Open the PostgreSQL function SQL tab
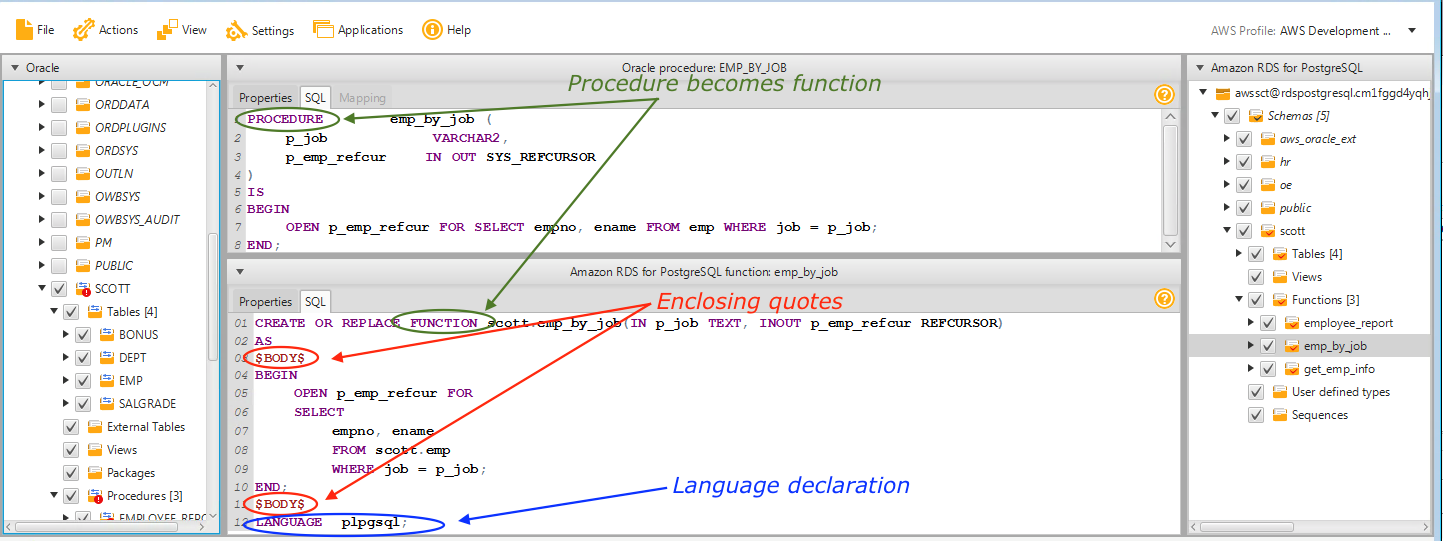1443x541 pixels. tap(315, 302)
